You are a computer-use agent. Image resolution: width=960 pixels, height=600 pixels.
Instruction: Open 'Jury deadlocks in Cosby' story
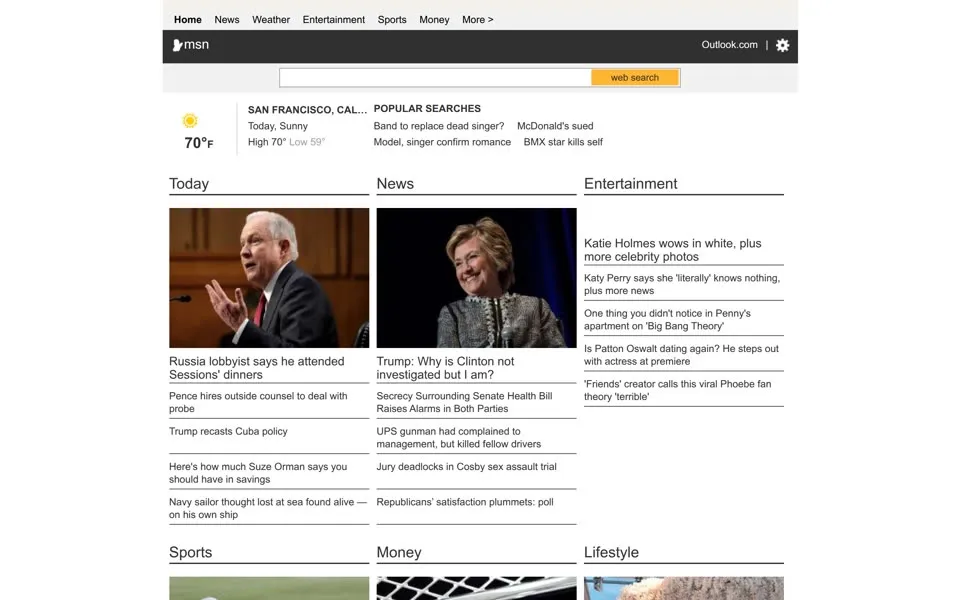(x=467, y=467)
